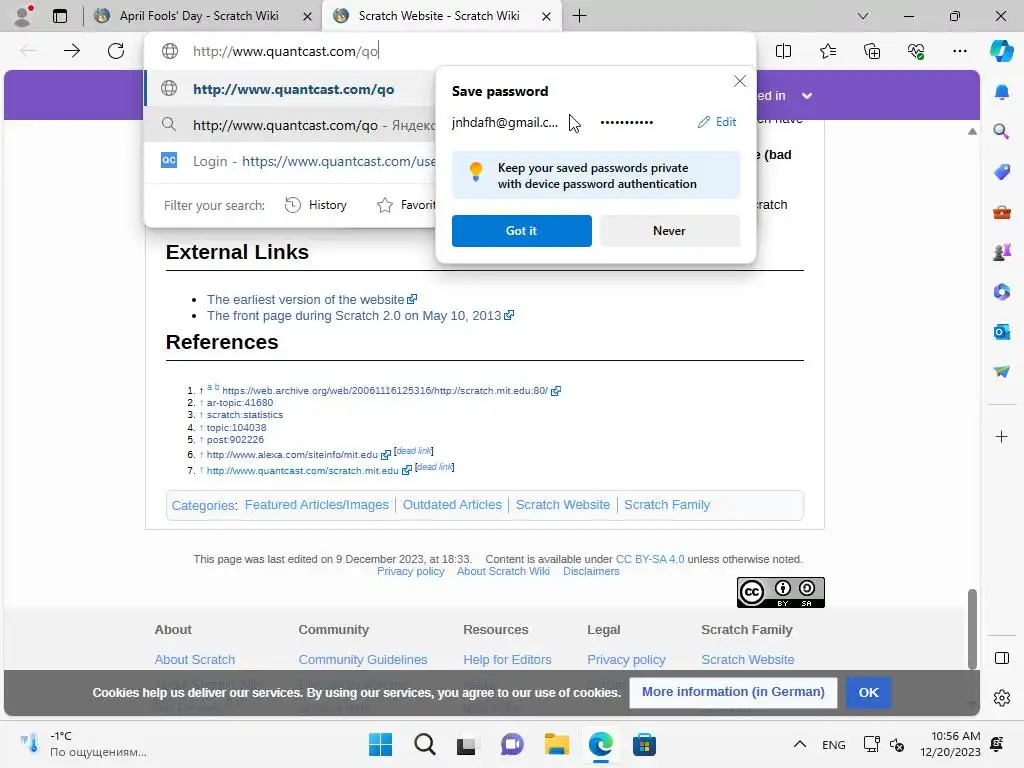The height and width of the screenshot is (768, 1024).
Task: Open Browser essentials heart icon
Action: (x=916, y=51)
